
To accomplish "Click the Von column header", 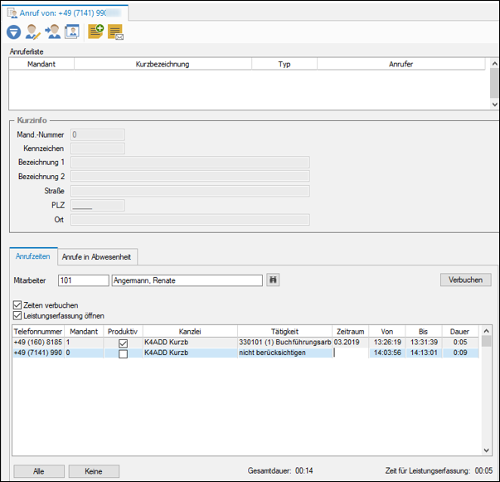I will click(387, 331).
